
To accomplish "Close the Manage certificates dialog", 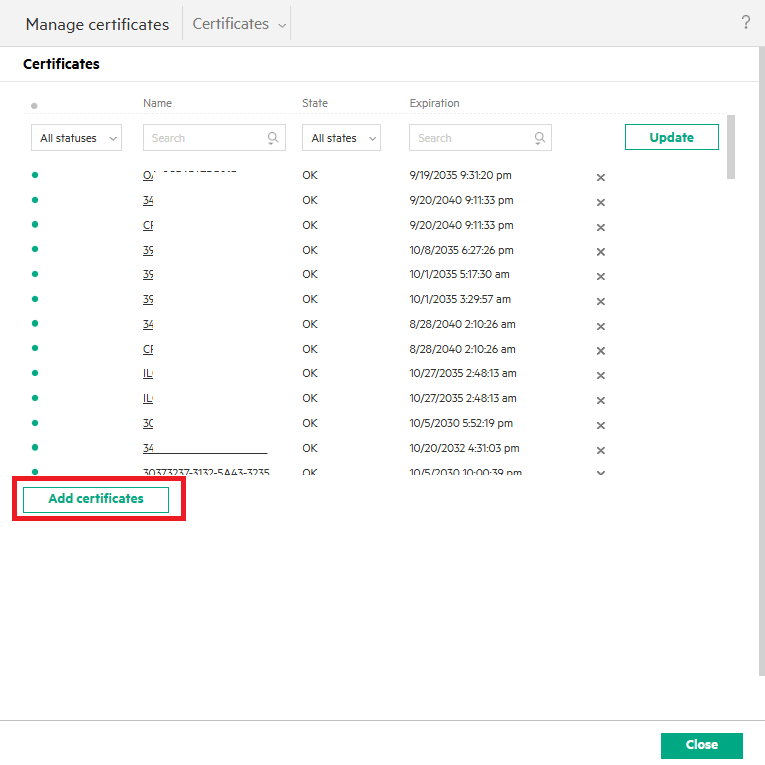I will click(x=701, y=745).
